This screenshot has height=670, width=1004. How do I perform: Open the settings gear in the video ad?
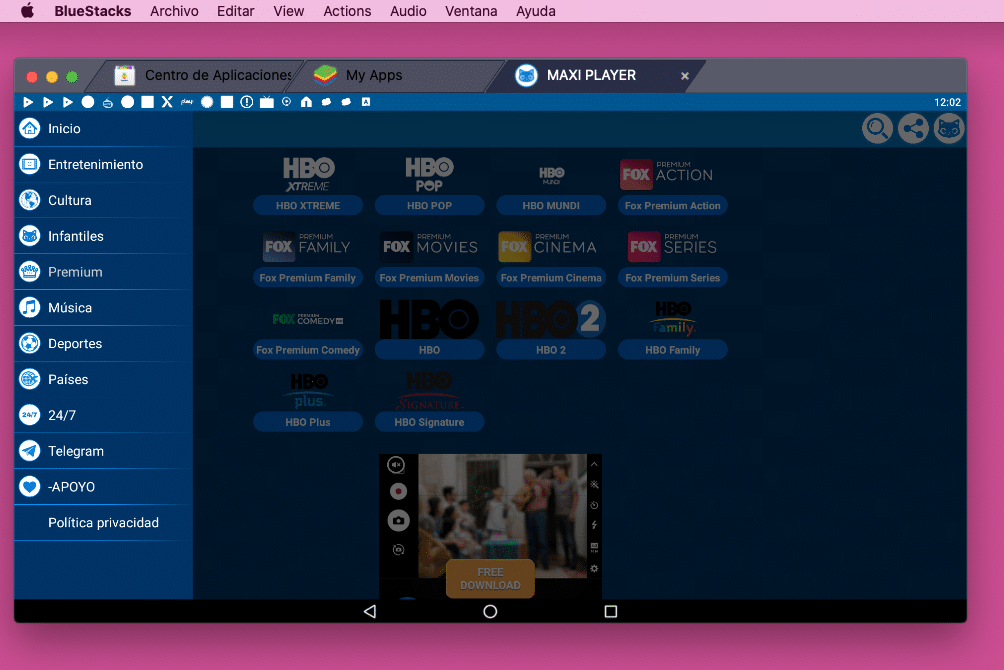pos(594,568)
